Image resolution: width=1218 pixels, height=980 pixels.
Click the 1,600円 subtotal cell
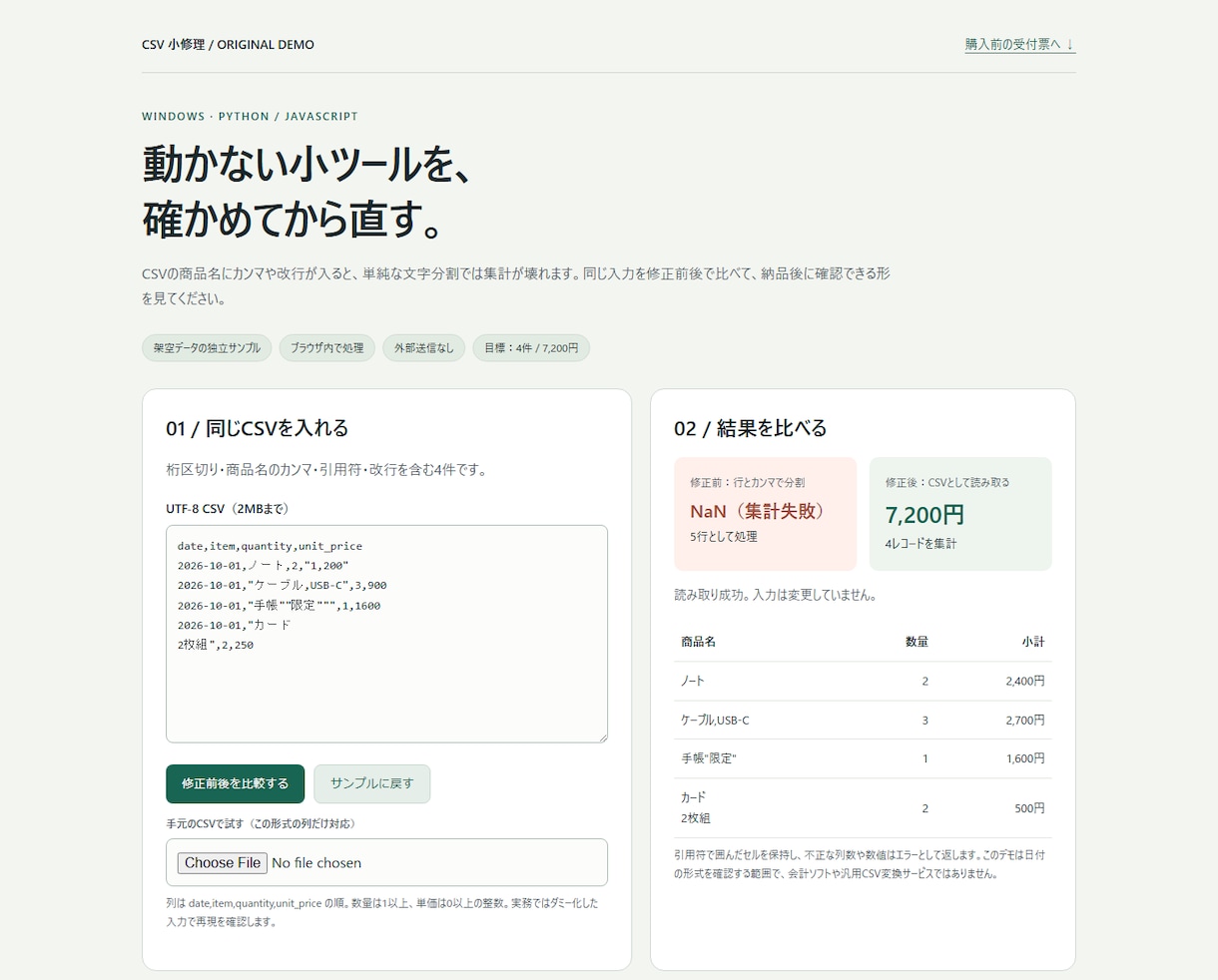[1025, 758]
